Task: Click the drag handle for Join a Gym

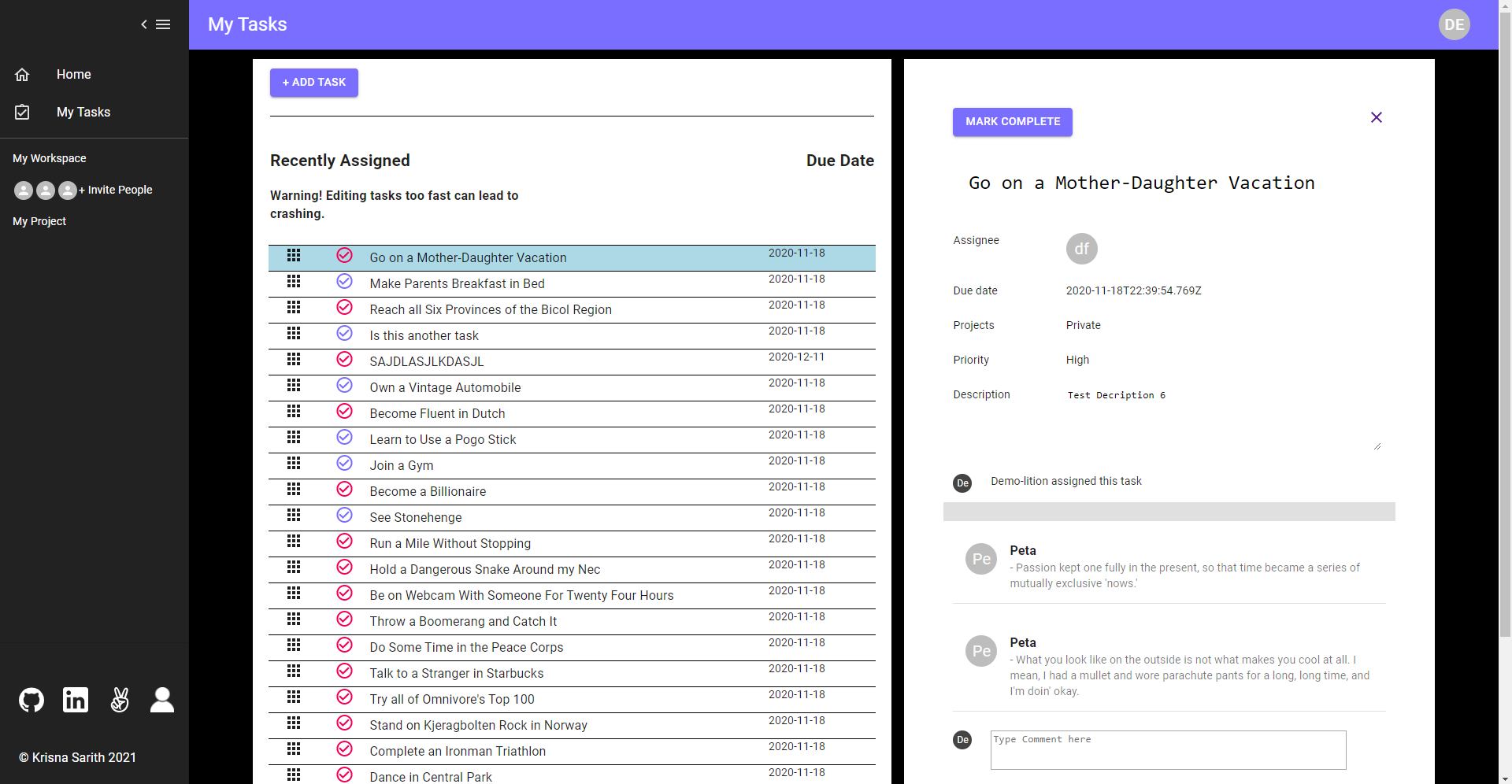Action: click(x=294, y=464)
